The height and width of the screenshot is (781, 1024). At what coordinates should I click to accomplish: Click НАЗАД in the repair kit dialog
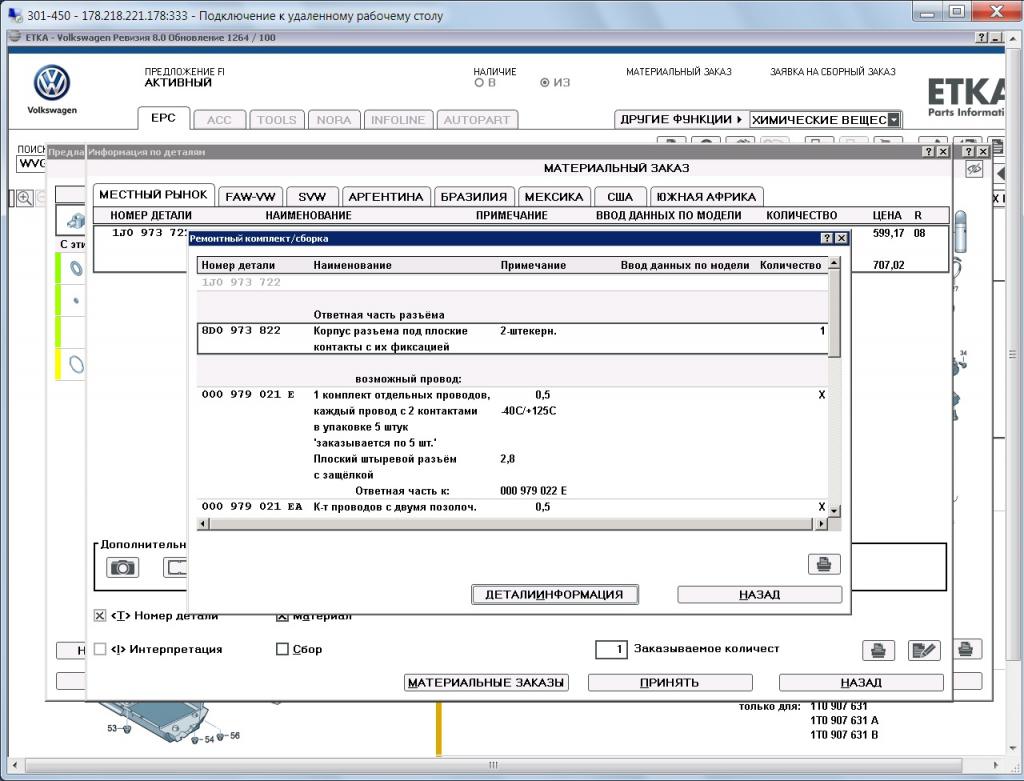click(760, 594)
